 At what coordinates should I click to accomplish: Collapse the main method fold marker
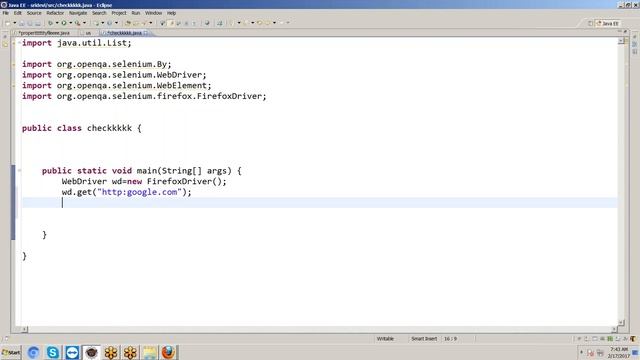click(19, 171)
